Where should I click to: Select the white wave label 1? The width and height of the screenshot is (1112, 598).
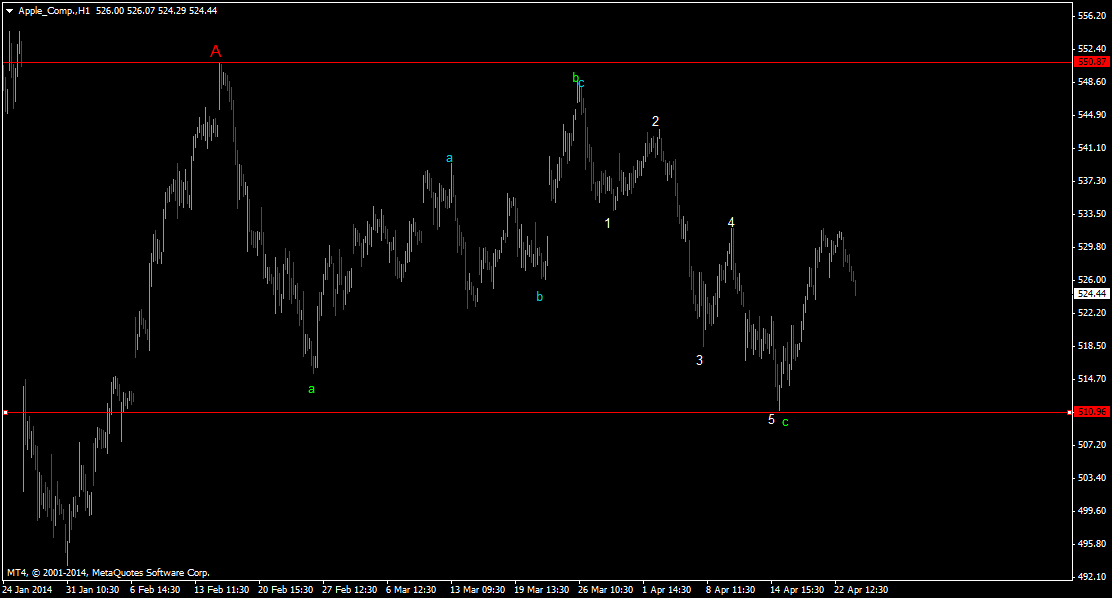coord(607,223)
